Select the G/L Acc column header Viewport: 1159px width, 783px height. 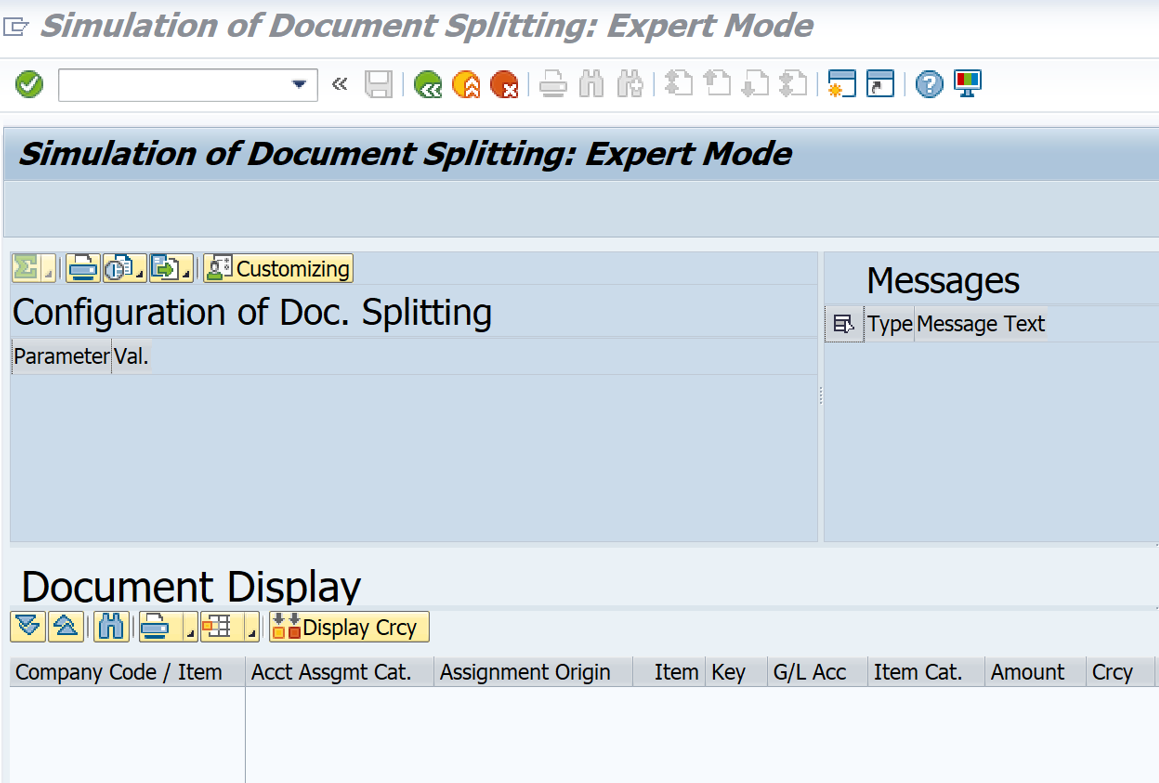tap(818, 672)
